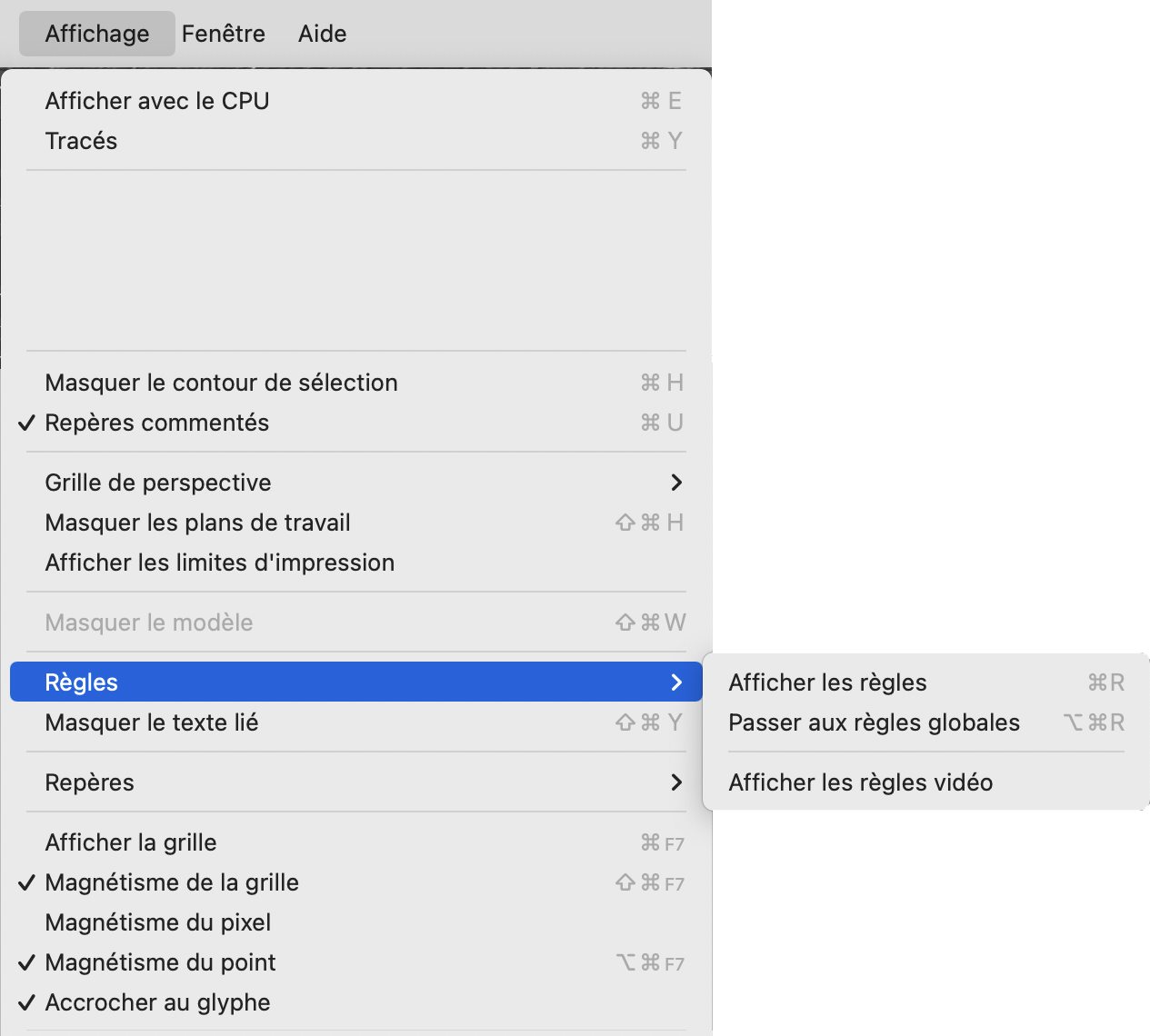Uncheck Magnétisme du point
This screenshot has width=1150, height=1036.
(x=160, y=962)
